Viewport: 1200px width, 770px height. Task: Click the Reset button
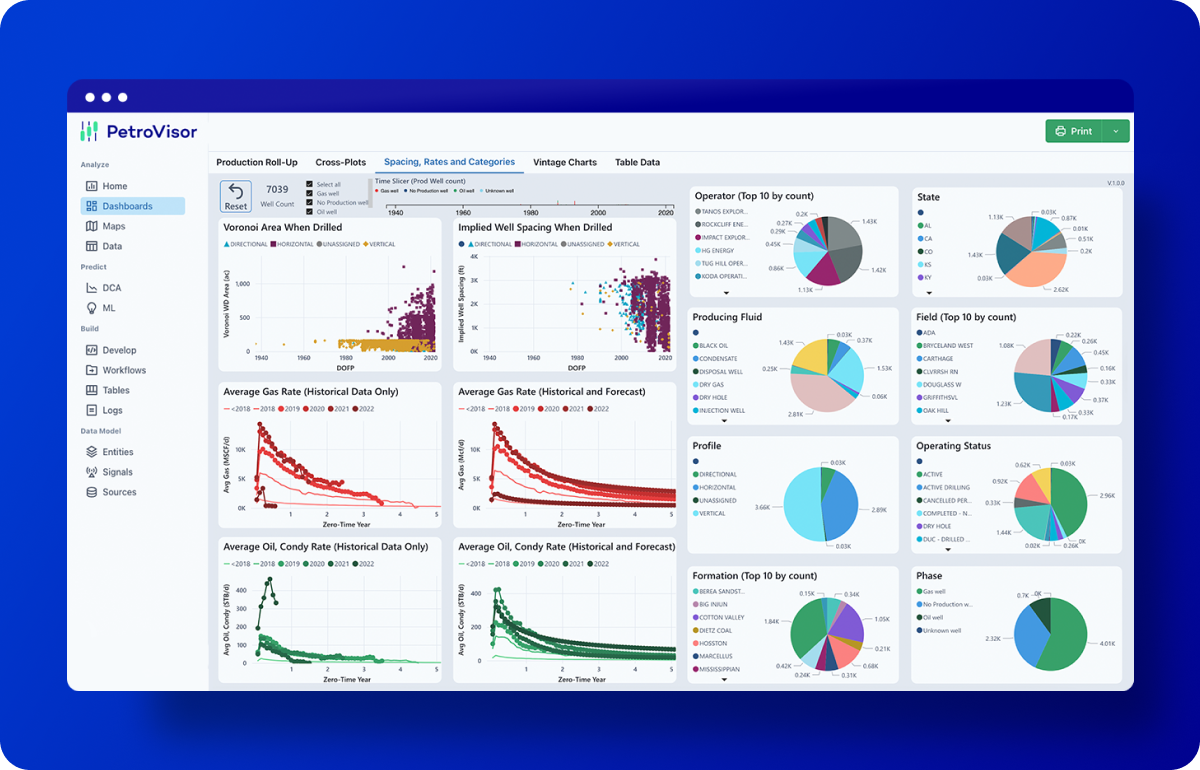pos(236,196)
